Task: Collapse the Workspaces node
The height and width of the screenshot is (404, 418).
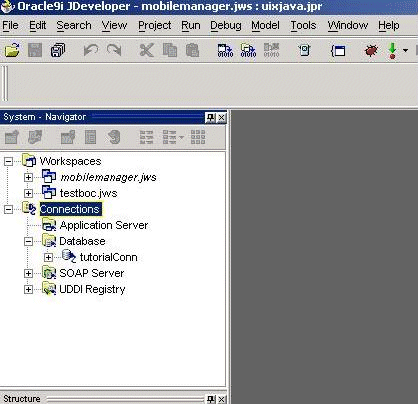Action: click(8, 161)
